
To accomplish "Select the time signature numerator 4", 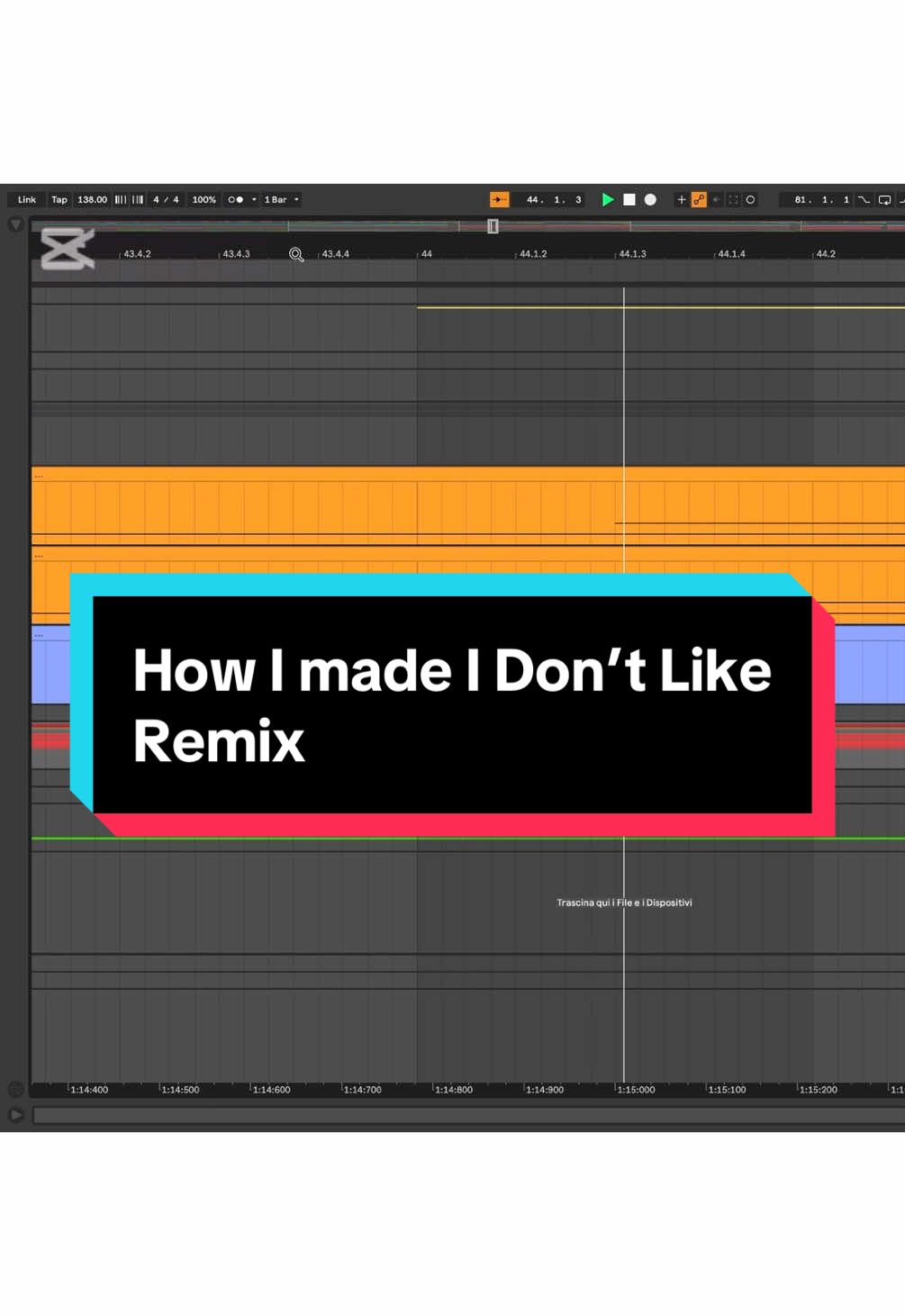I will click(156, 200).
